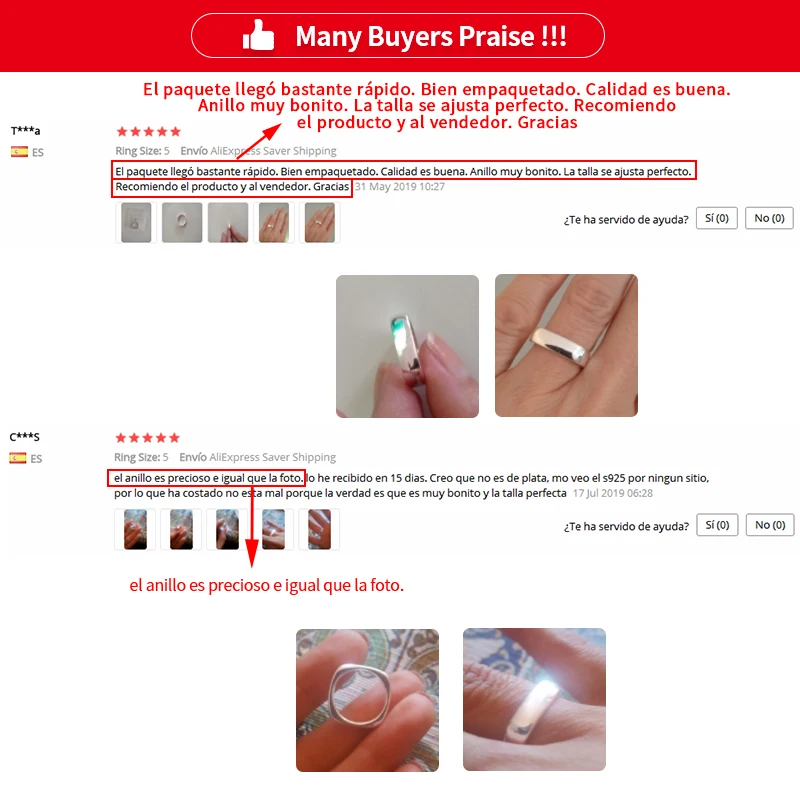Click the Many Buyers Praise banner
The width and height of the screenshot is (800, 800).
tap(398, 36)
